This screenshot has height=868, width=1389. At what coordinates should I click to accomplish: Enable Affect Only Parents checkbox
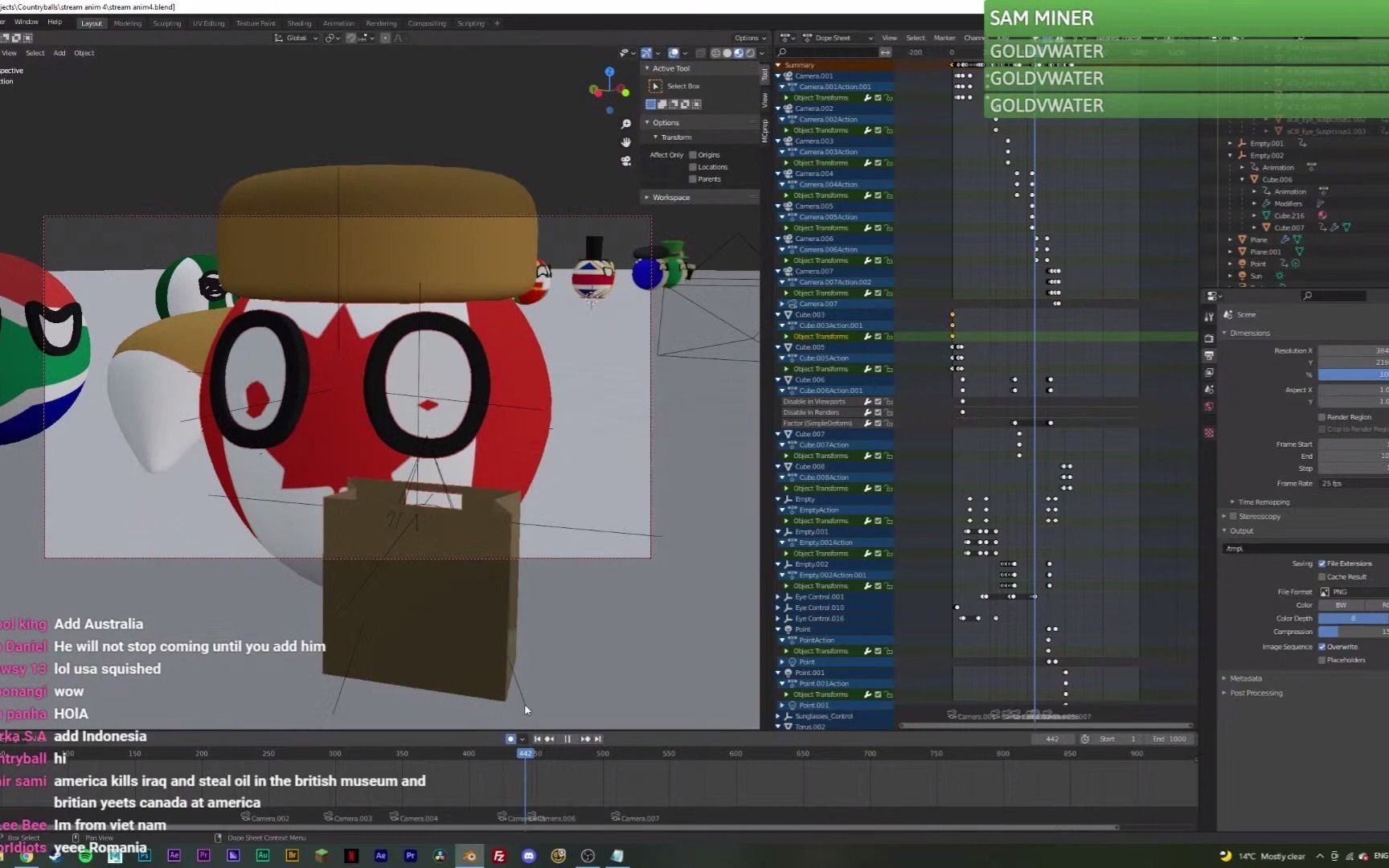pos(693,178)
